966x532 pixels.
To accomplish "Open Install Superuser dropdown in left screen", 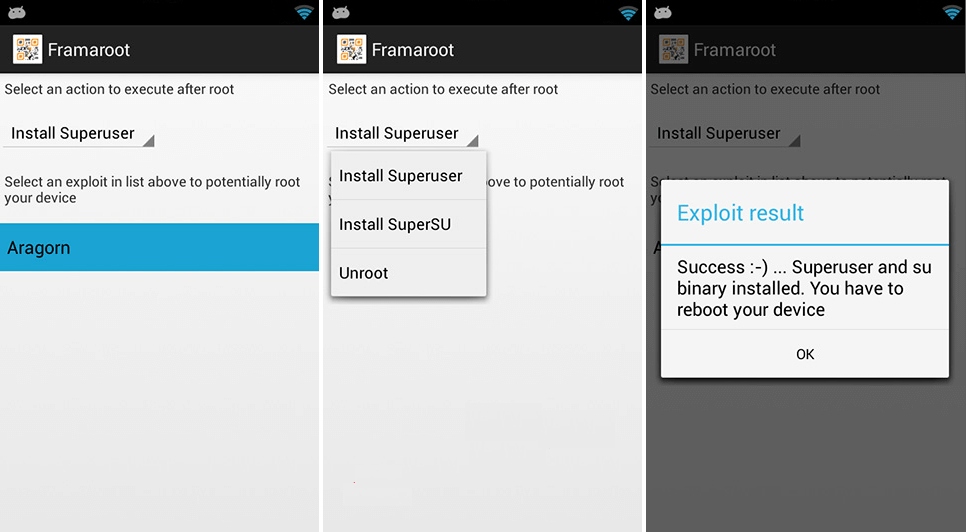I will coord(79,133).
